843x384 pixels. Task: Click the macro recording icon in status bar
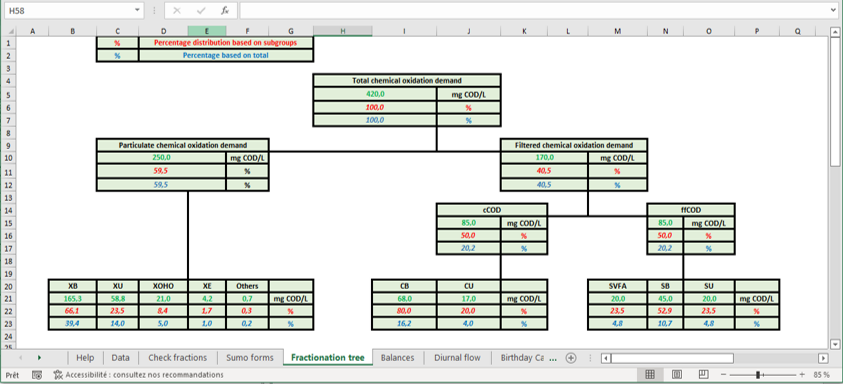coord(37,374)
